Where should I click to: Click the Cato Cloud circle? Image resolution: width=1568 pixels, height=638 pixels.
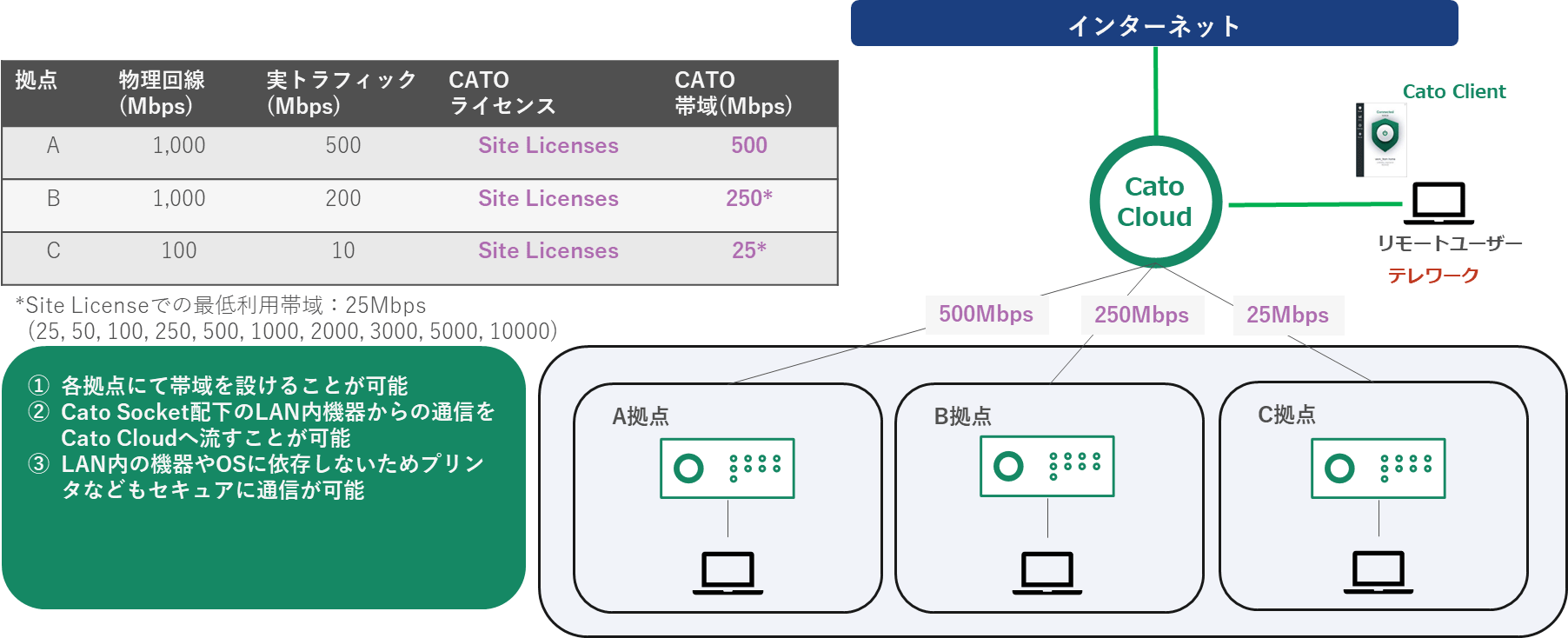point(1155,202)
